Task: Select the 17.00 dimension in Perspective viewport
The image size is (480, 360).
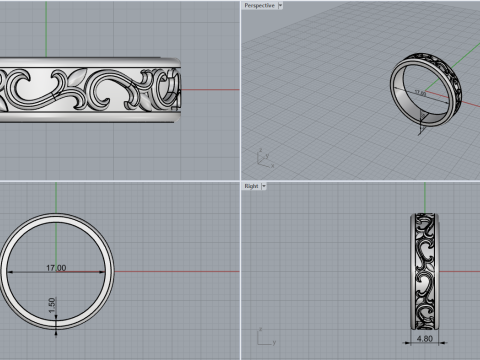Action: [420, 93]
